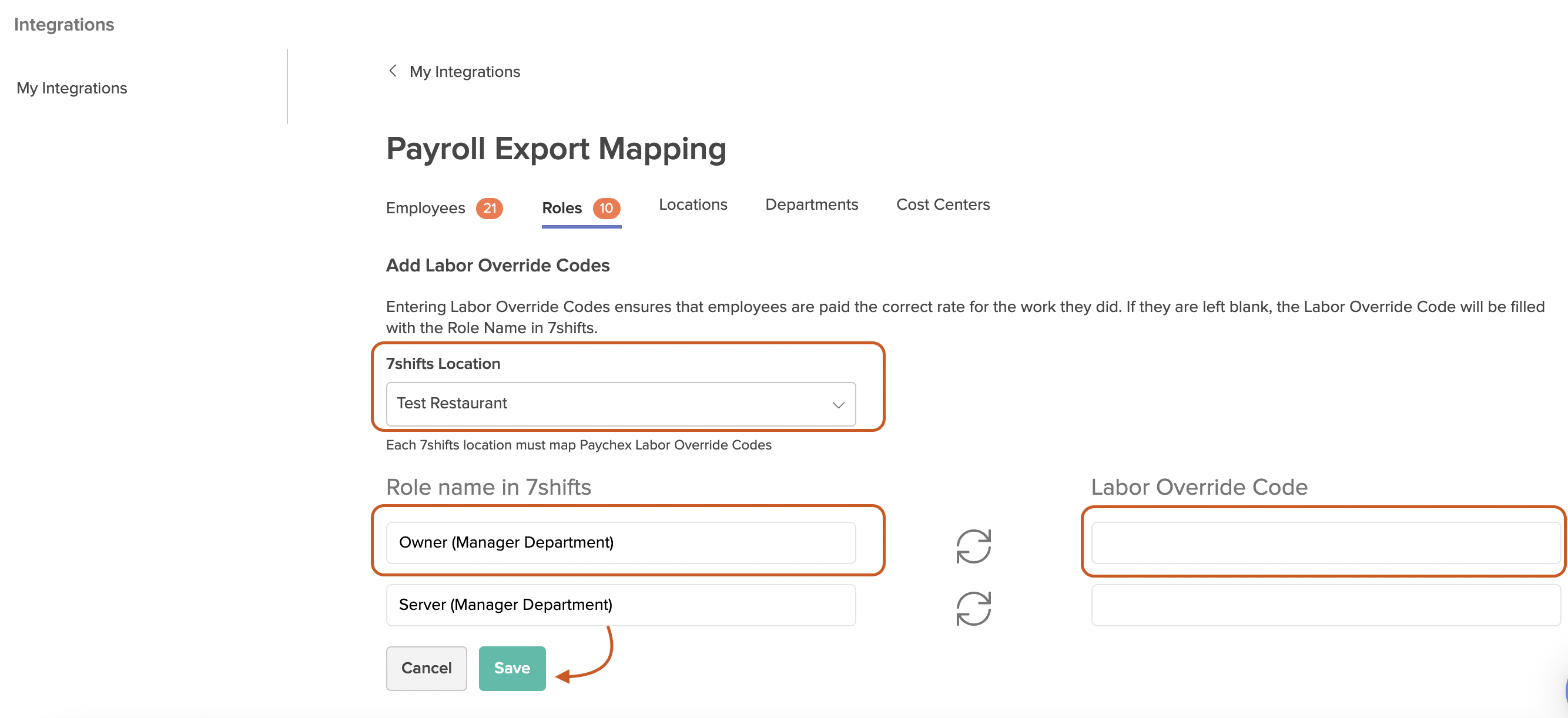The image size is (1568, 718).
Task: Focus the Server (Manager Department) role field
Action: [621, 605]
